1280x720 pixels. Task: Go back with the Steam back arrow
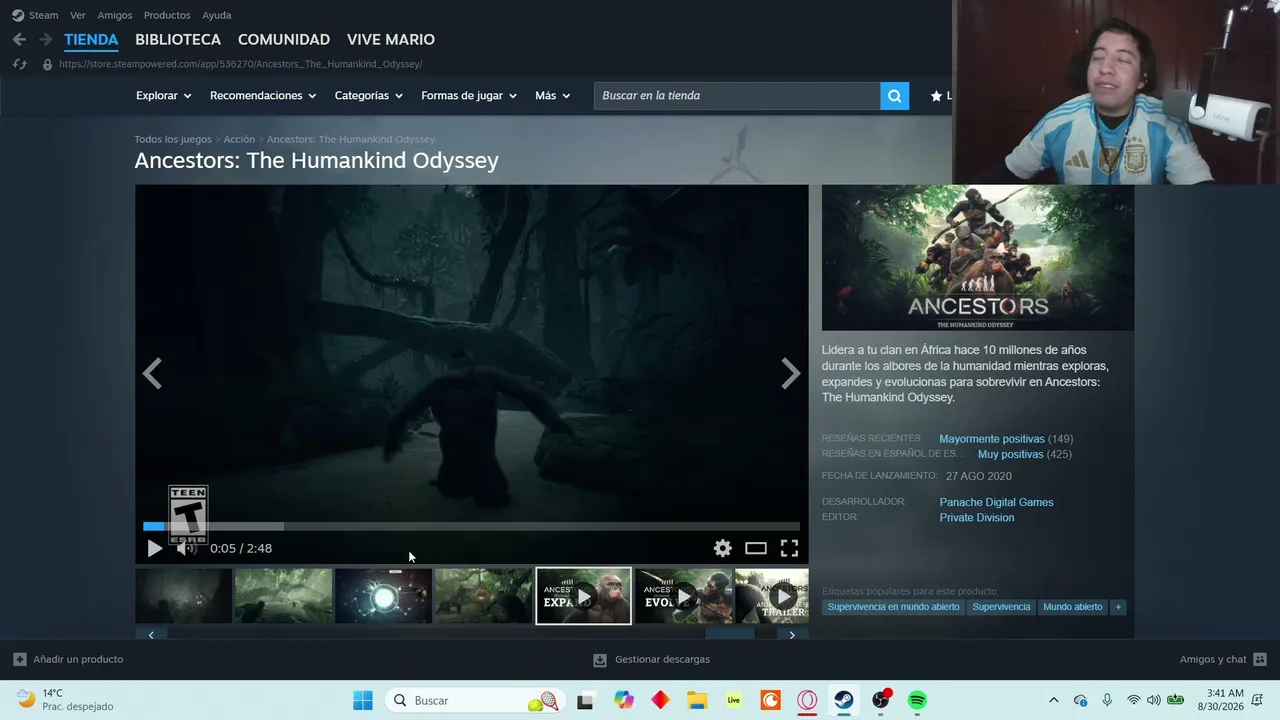(19, 39)
